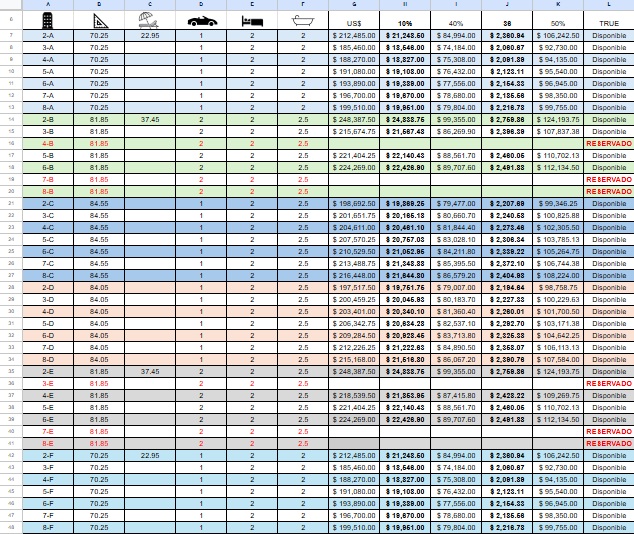Select the set-square area icon header
The width and height of the screenshot is (634, 534).
(x=98, y=20)
